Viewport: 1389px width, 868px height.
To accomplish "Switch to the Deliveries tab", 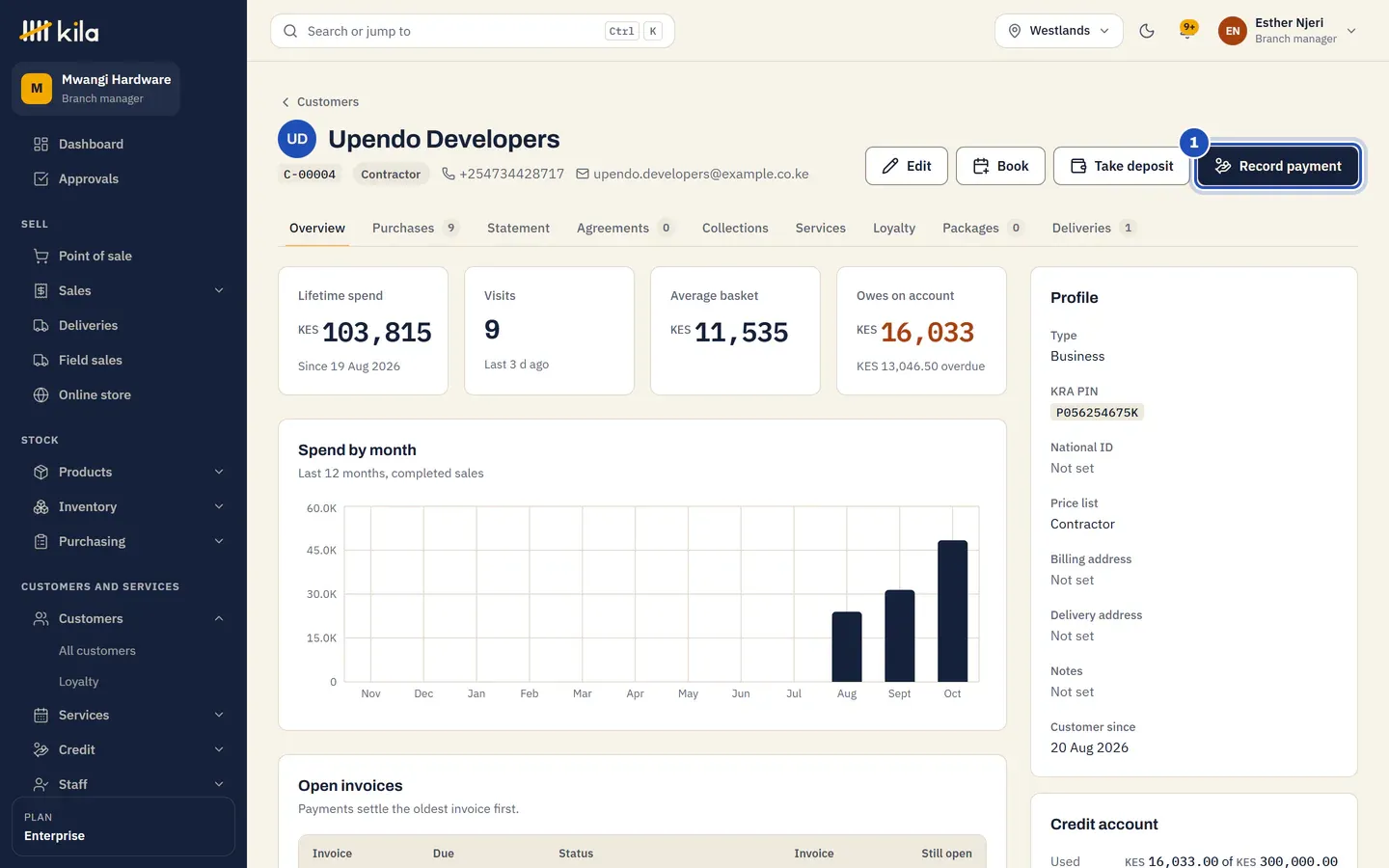I will pos(1094,228).
